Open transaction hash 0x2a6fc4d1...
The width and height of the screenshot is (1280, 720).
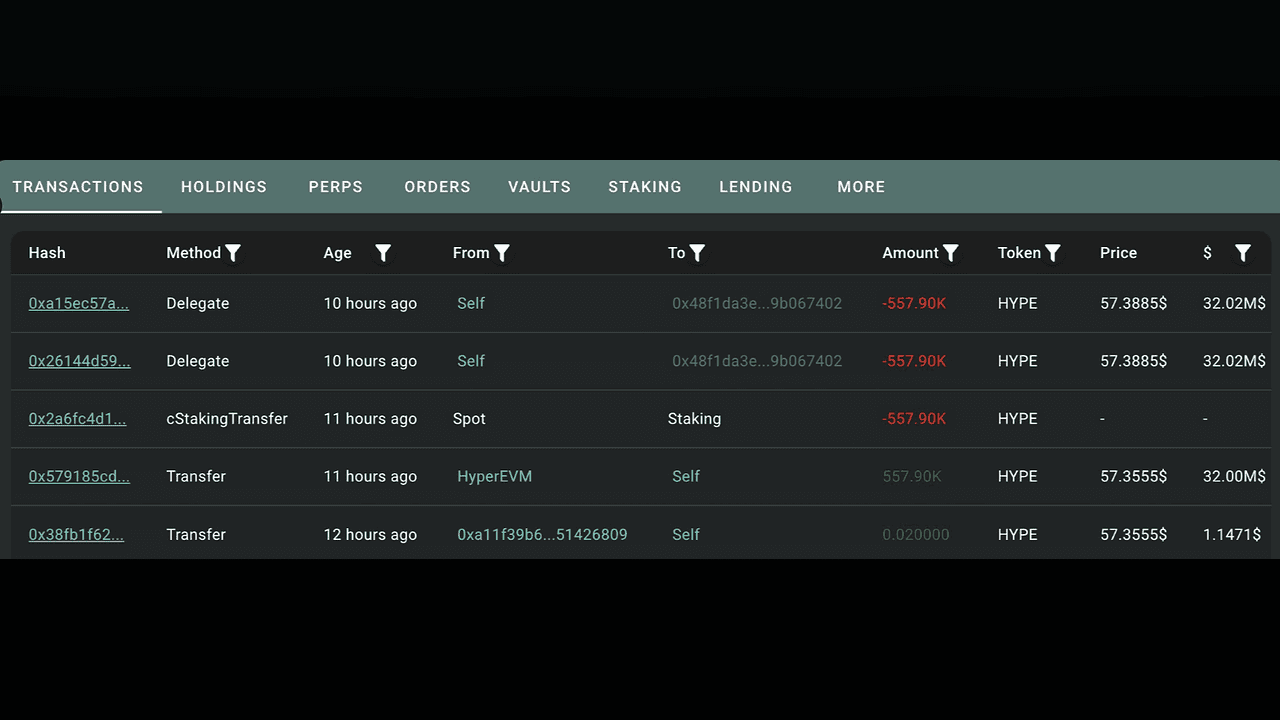point(77,419)
